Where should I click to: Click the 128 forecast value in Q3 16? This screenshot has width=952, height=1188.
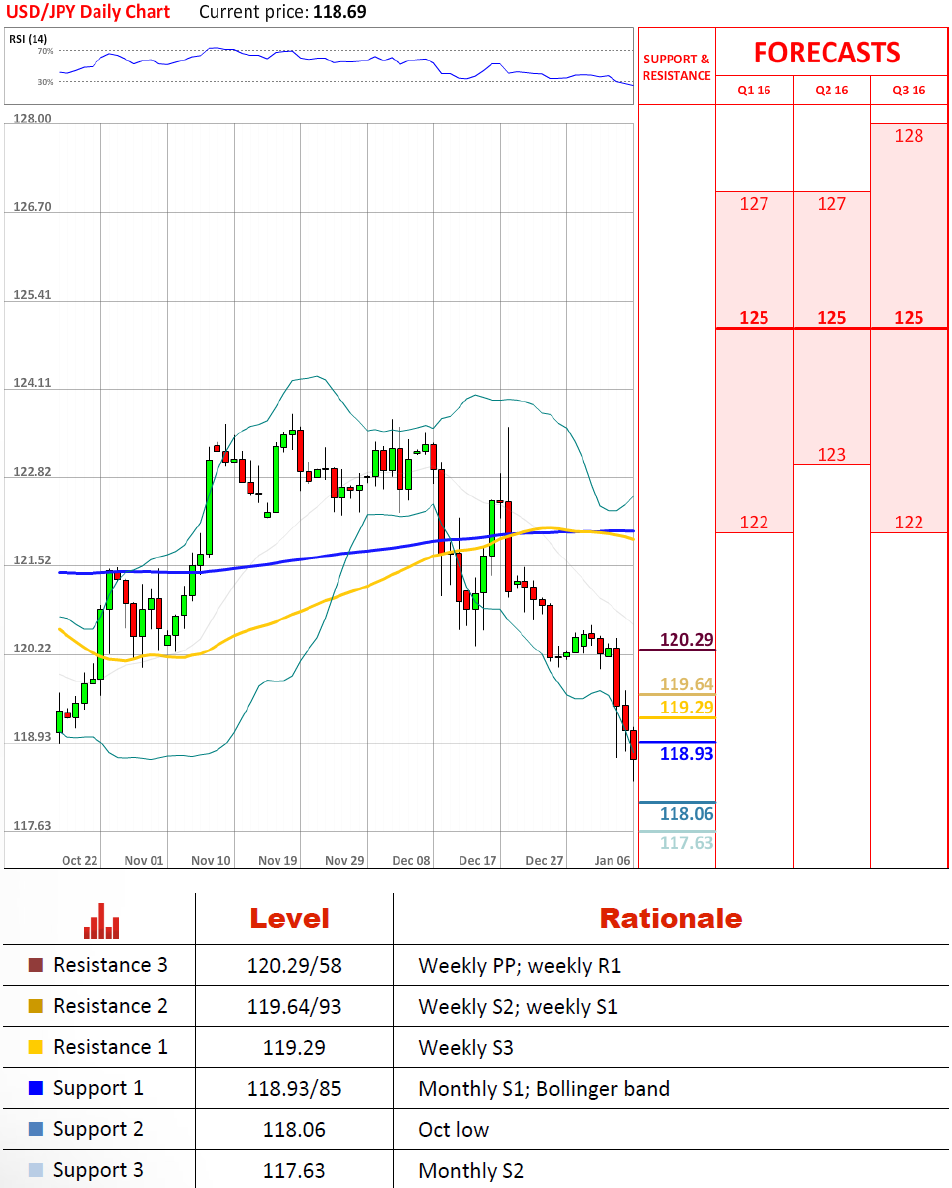click(x=909, y=136)
